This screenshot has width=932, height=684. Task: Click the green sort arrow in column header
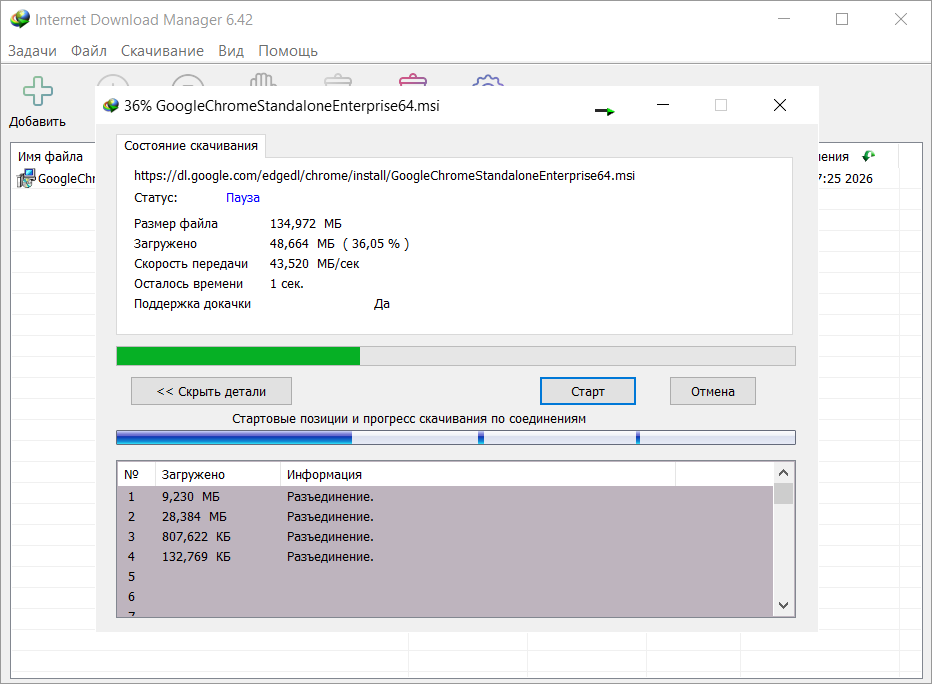(869, 156)
